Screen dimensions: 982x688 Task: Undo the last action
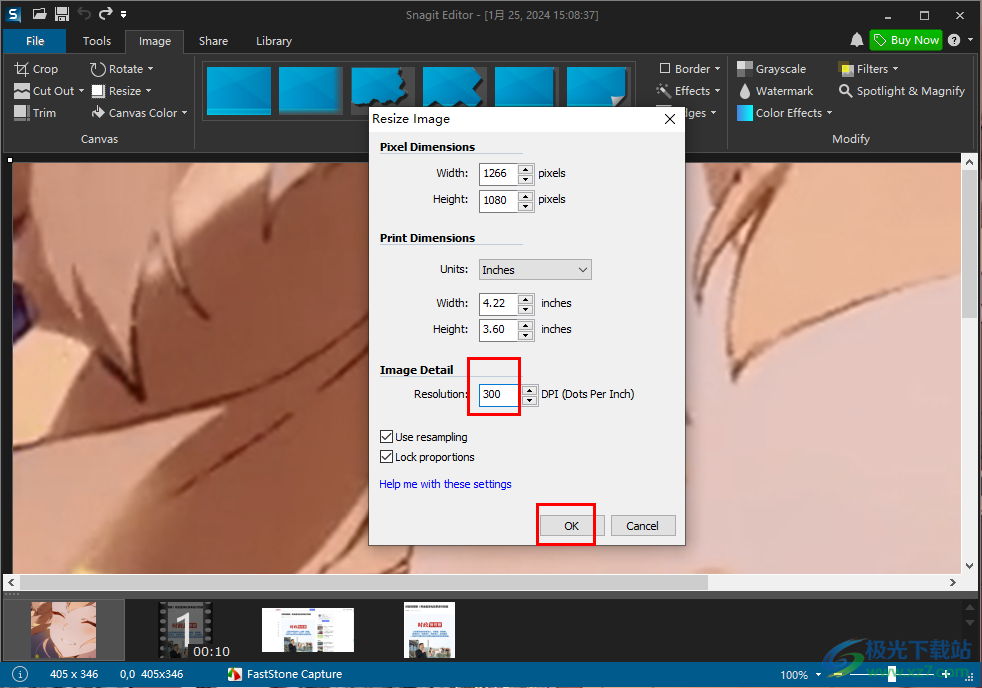coord(84,13)
